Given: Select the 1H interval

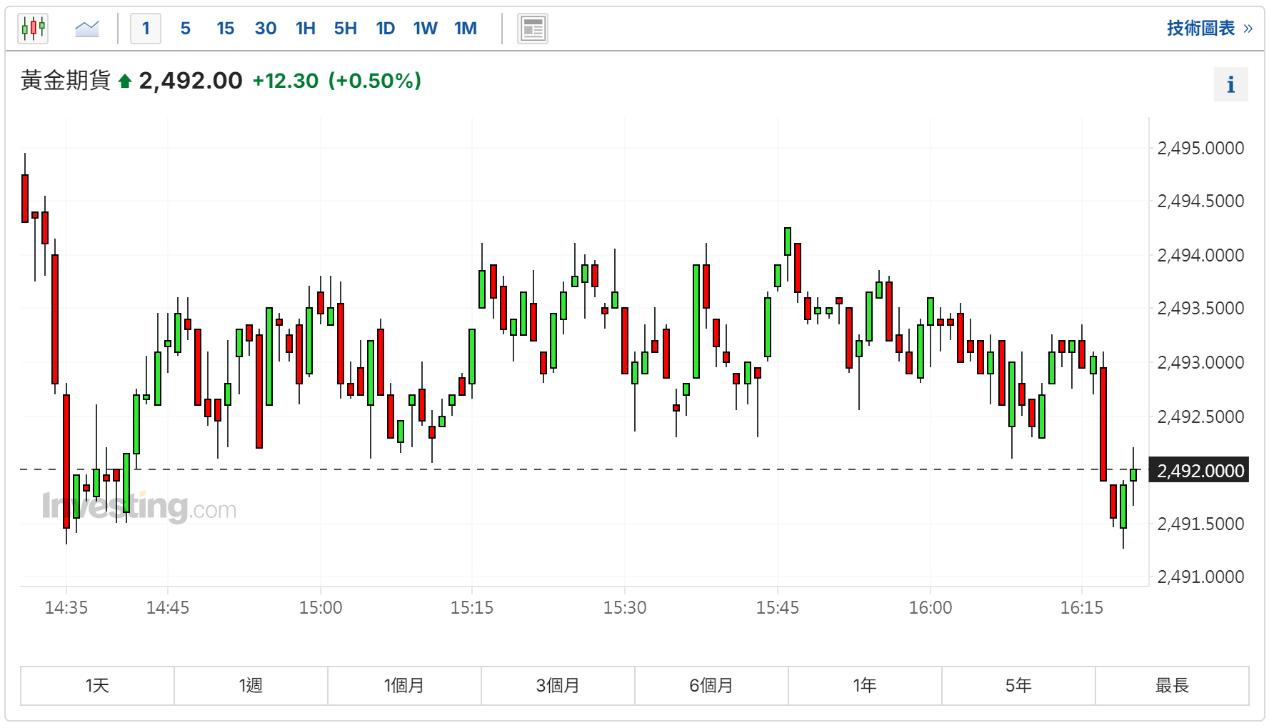Looking at the screenshot, I should coord(305,28).
